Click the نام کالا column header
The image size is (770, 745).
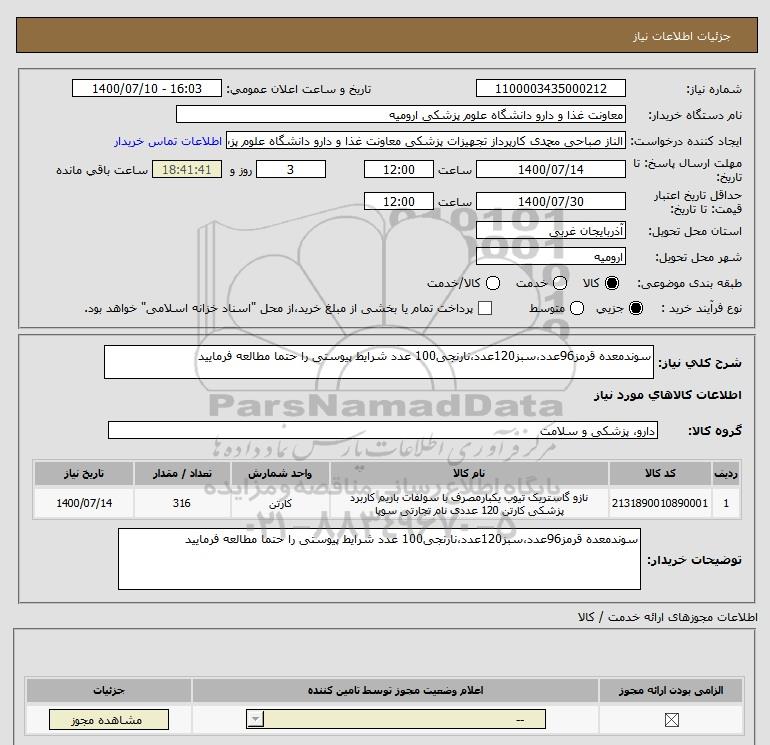click(x=469, y=473)
